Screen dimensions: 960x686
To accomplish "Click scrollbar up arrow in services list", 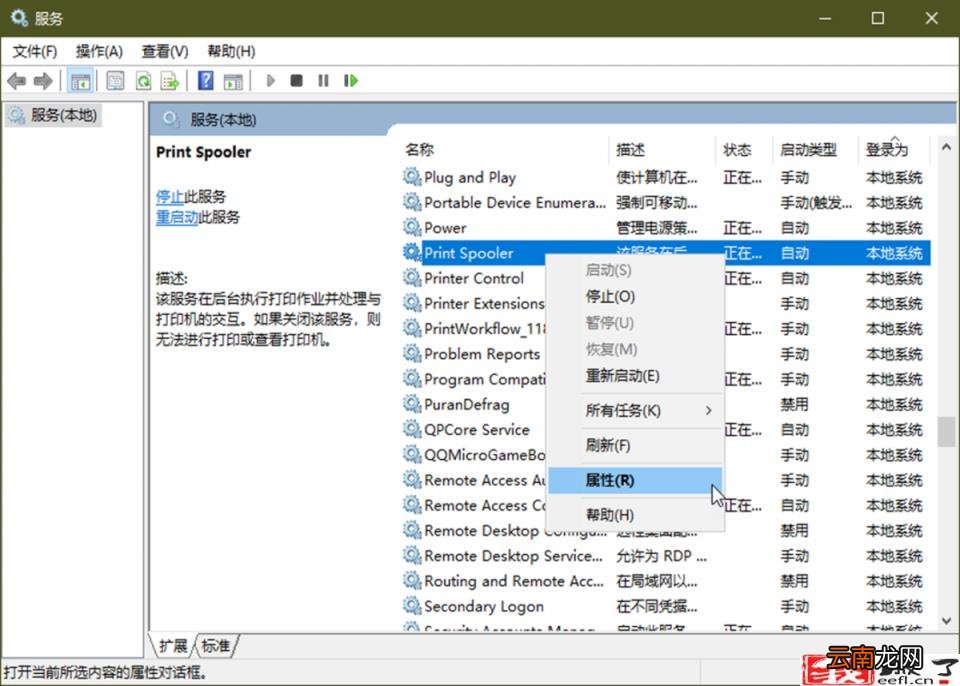I will point(946,147).
